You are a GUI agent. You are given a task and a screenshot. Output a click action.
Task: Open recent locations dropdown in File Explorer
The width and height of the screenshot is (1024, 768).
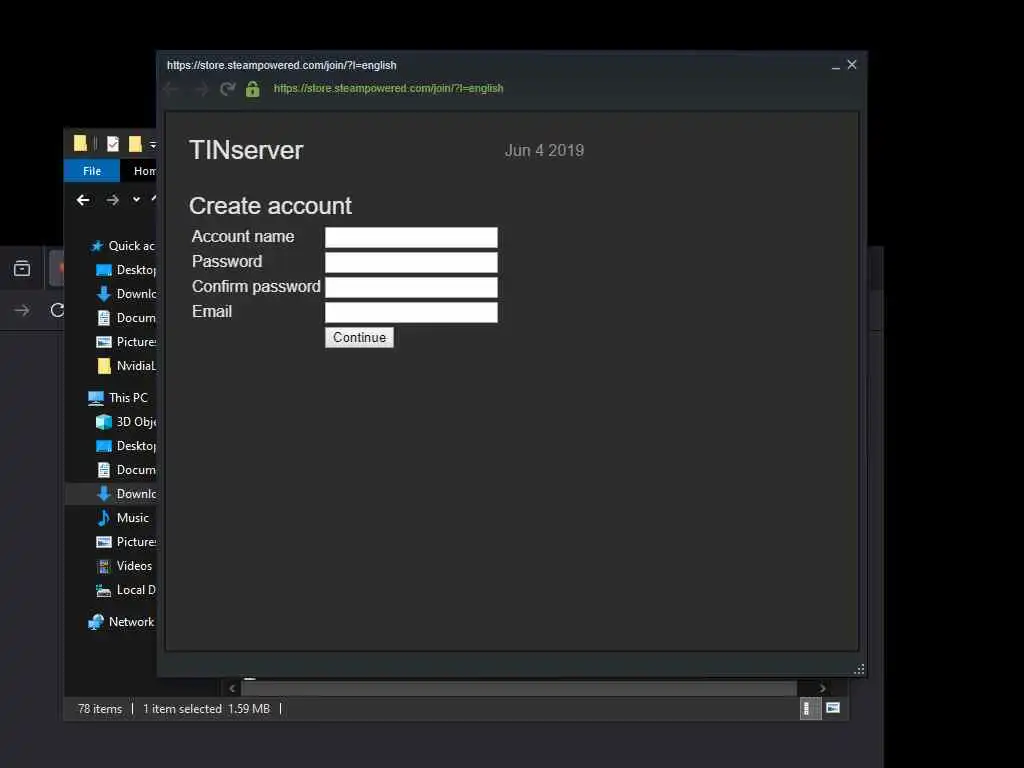point(136,199)
